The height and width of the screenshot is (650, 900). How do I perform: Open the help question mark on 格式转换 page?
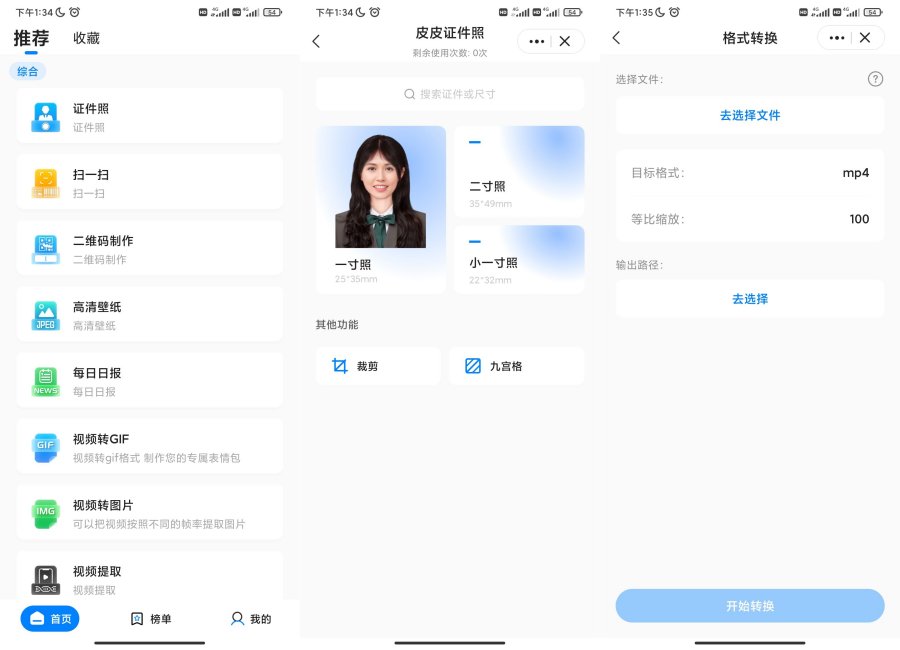[876, 78]
